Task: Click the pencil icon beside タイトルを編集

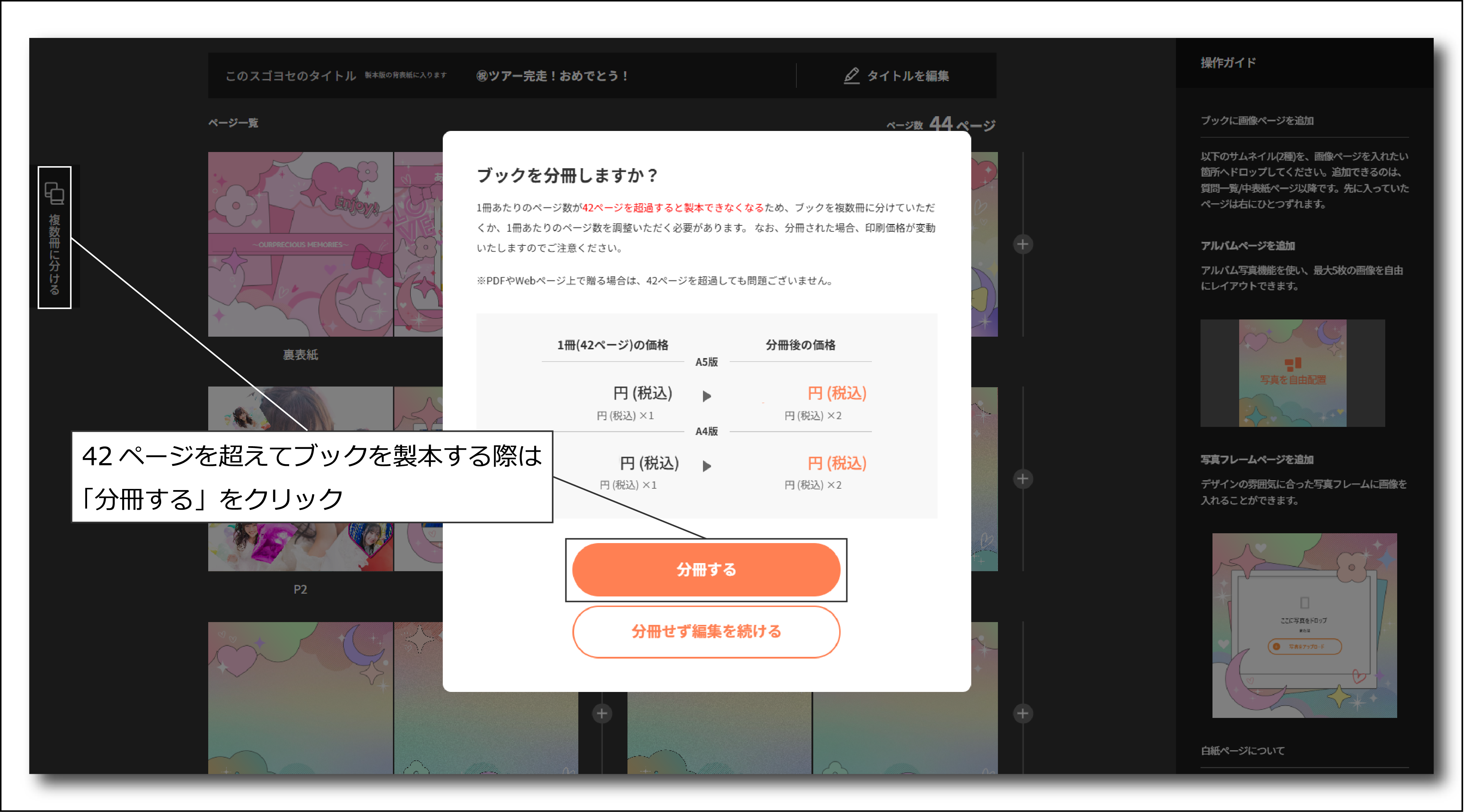Action: coord(851,76)
